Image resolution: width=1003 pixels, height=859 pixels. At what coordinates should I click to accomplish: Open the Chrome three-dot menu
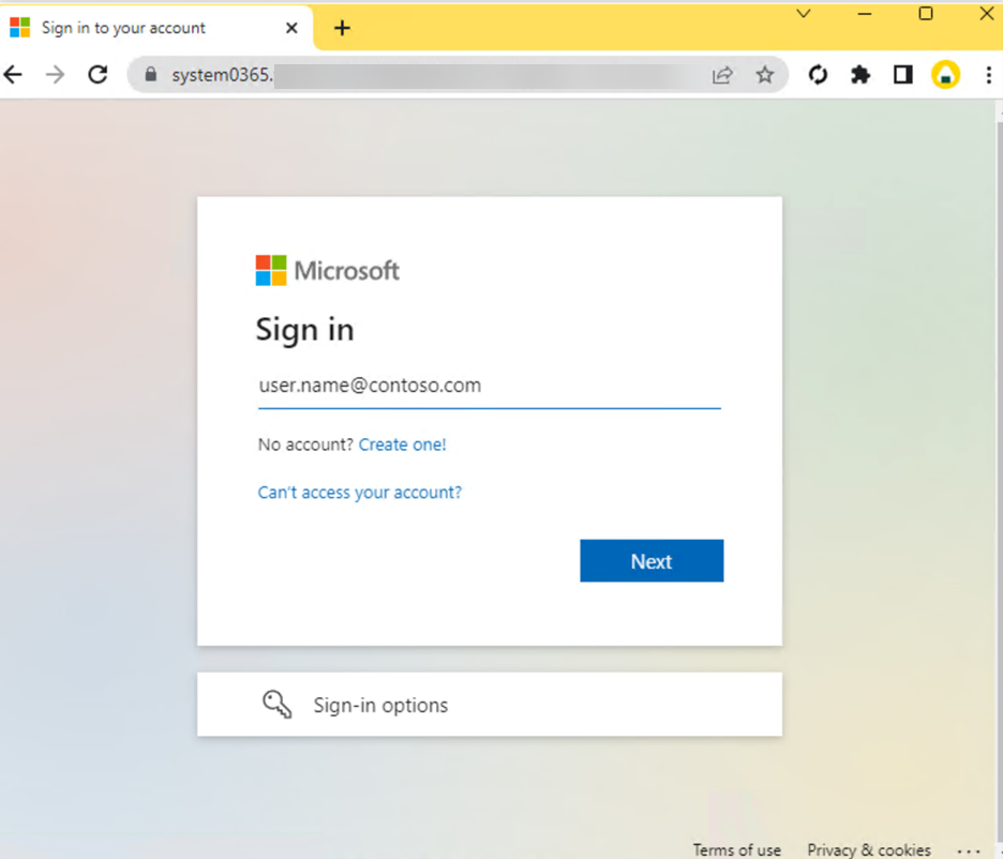[988, 74]
